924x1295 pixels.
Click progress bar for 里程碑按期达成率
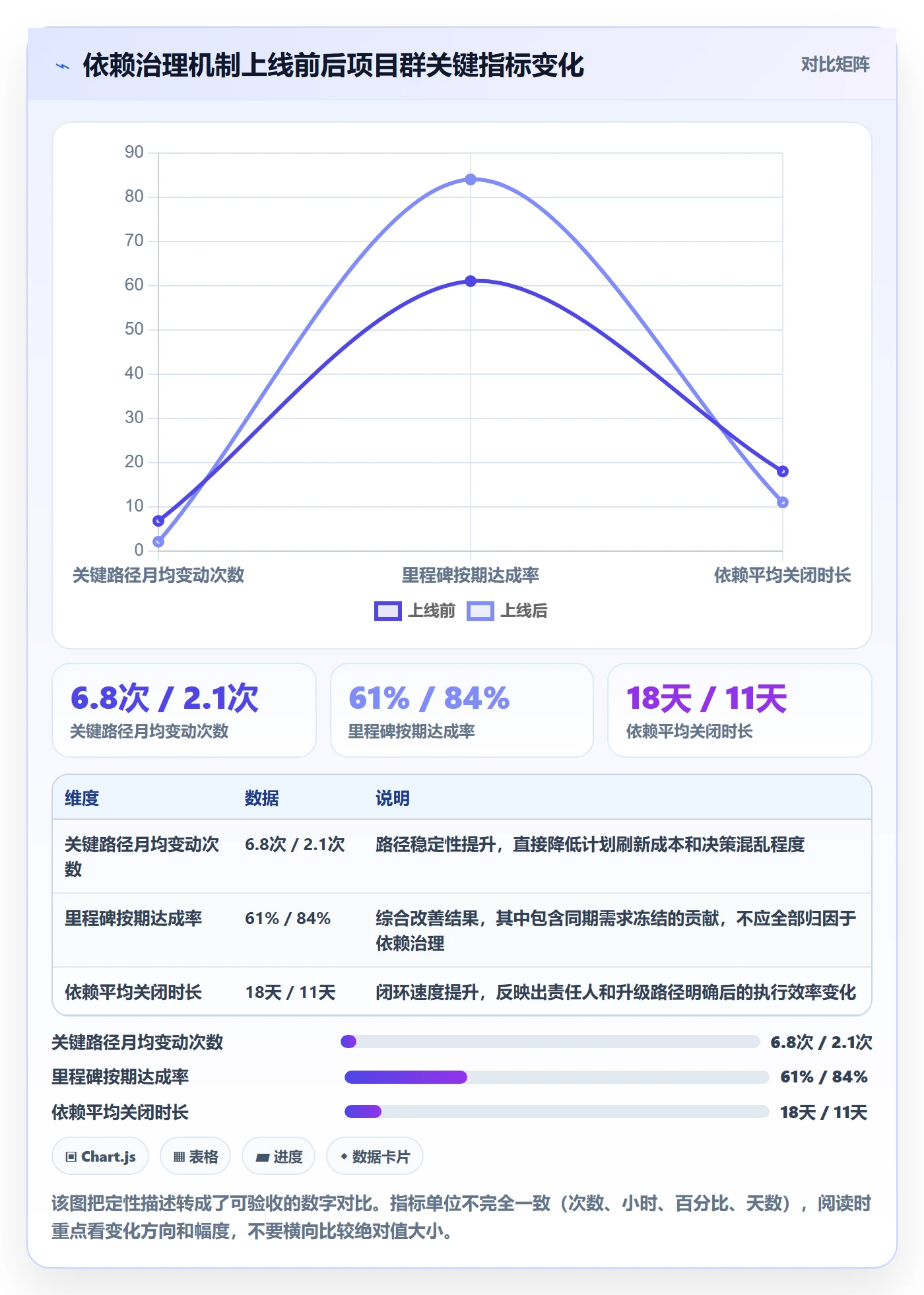tap(556, 1077)
